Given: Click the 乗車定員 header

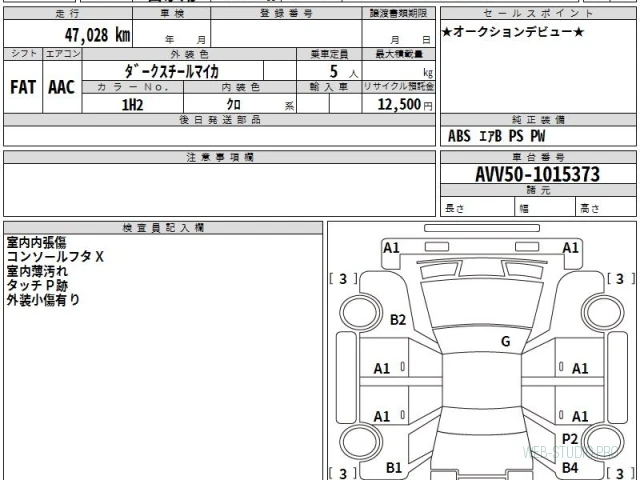Looking at the screenshot, I should click(329, 54).
